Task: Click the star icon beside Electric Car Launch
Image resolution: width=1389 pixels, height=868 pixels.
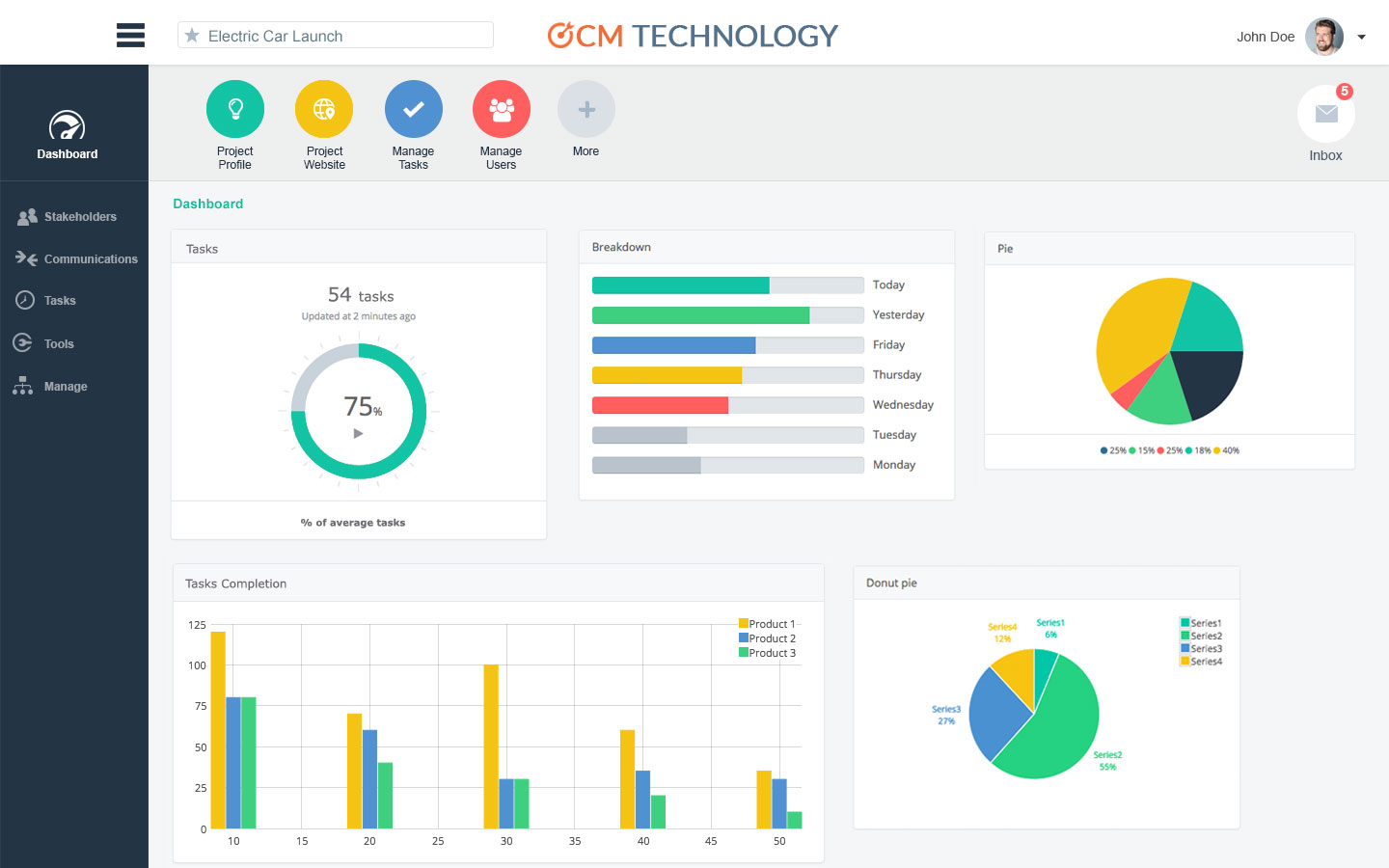Action: click(192, 36)
